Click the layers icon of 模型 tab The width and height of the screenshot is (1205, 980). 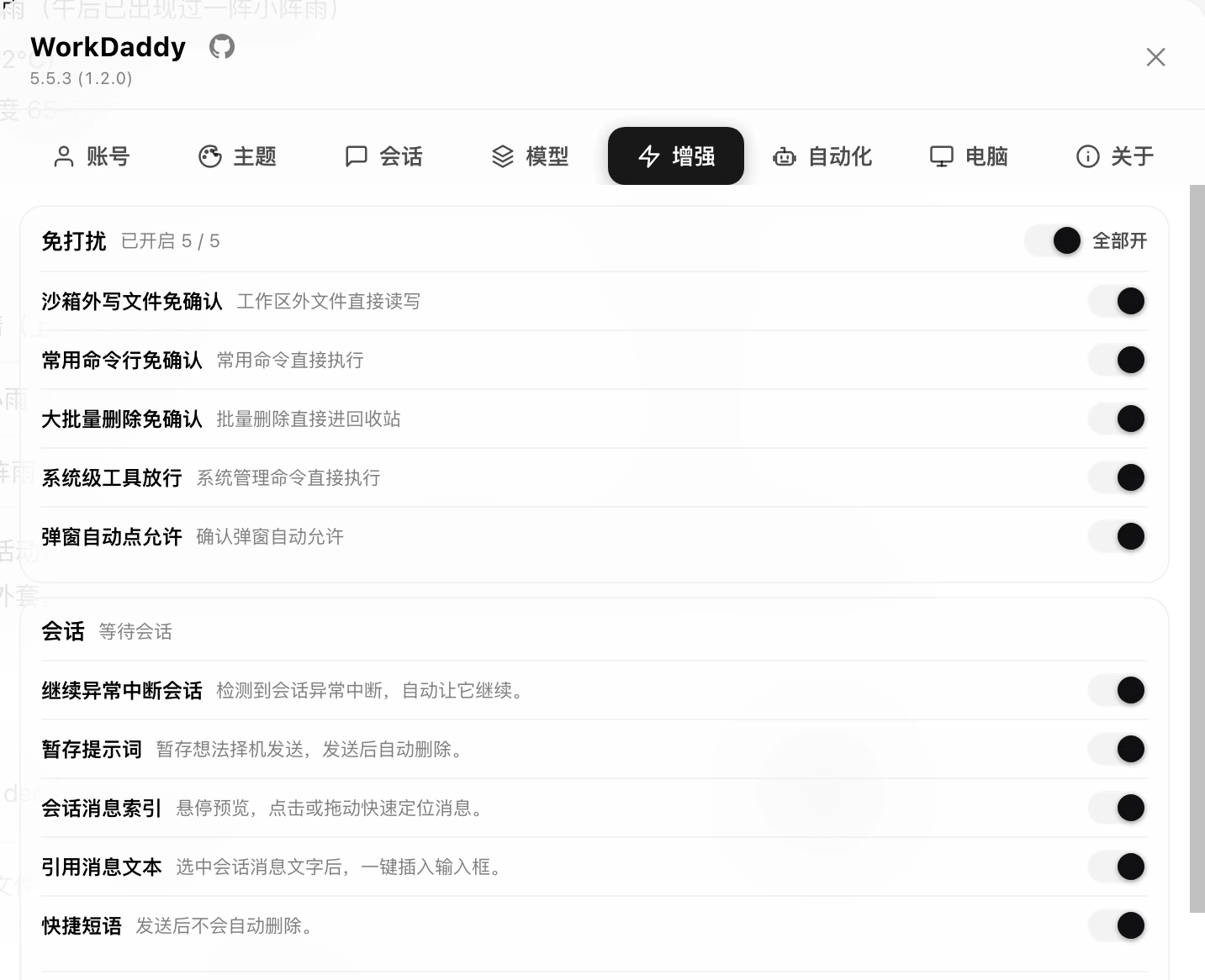503,156
